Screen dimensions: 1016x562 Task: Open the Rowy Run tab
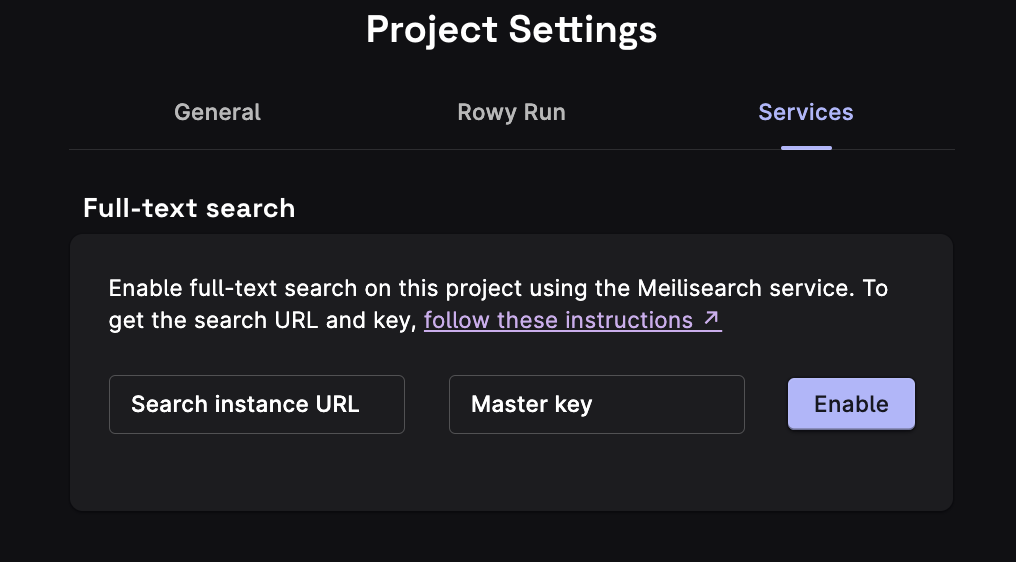[511, 112]
